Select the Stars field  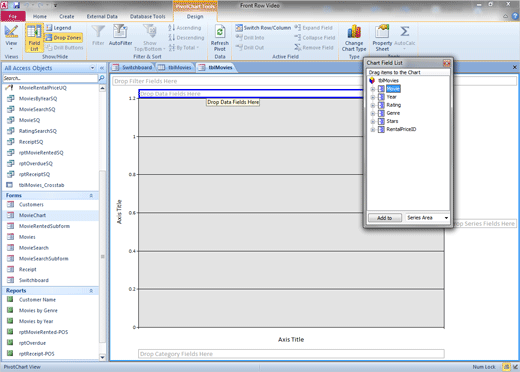[x=392, y=121]
